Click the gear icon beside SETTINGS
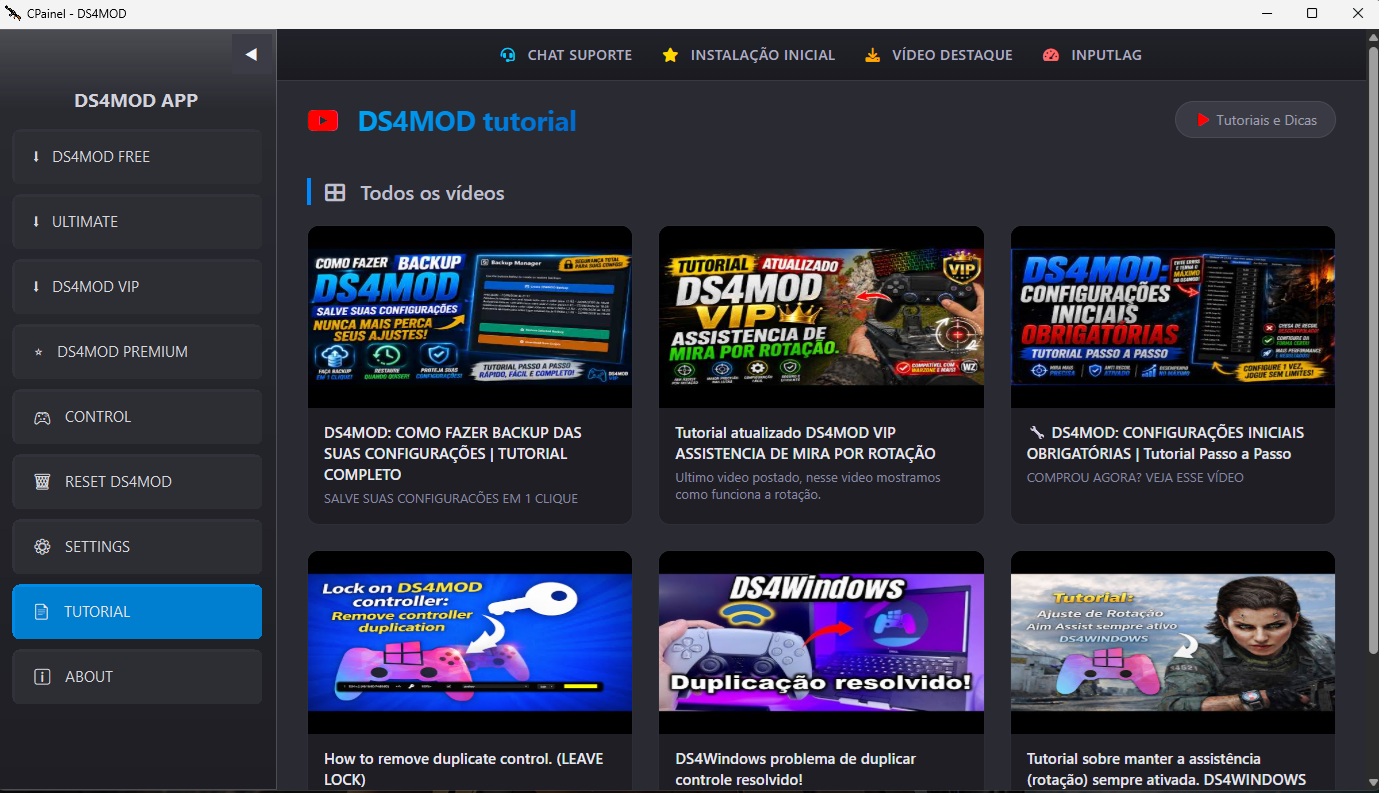The height and width of the screenshot is (793, 1400). [x=42, y=547]
